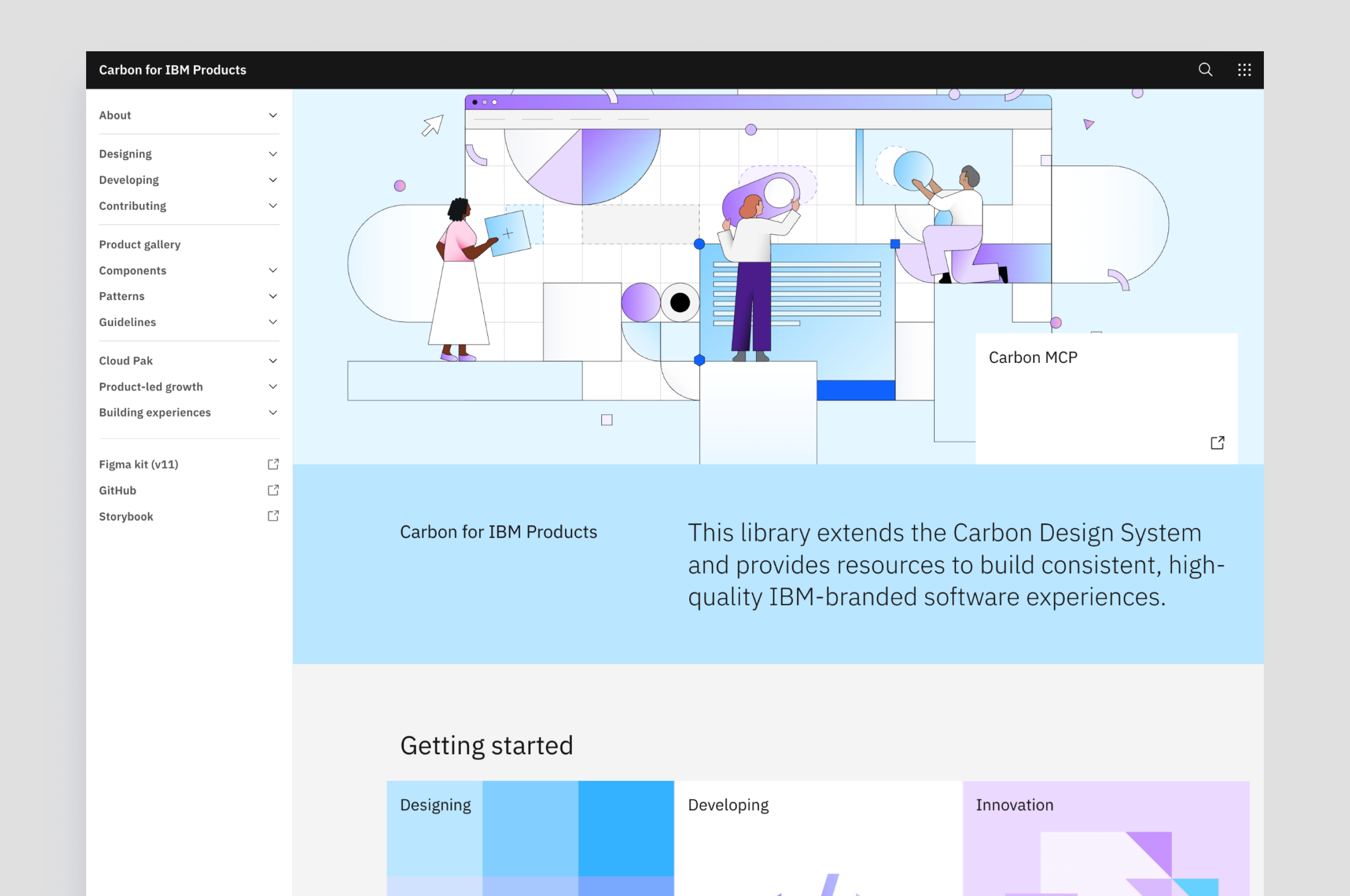Select Guidelines in the side navigation
The height and width of the screenshot is (896, 1350).
point(189,322)
